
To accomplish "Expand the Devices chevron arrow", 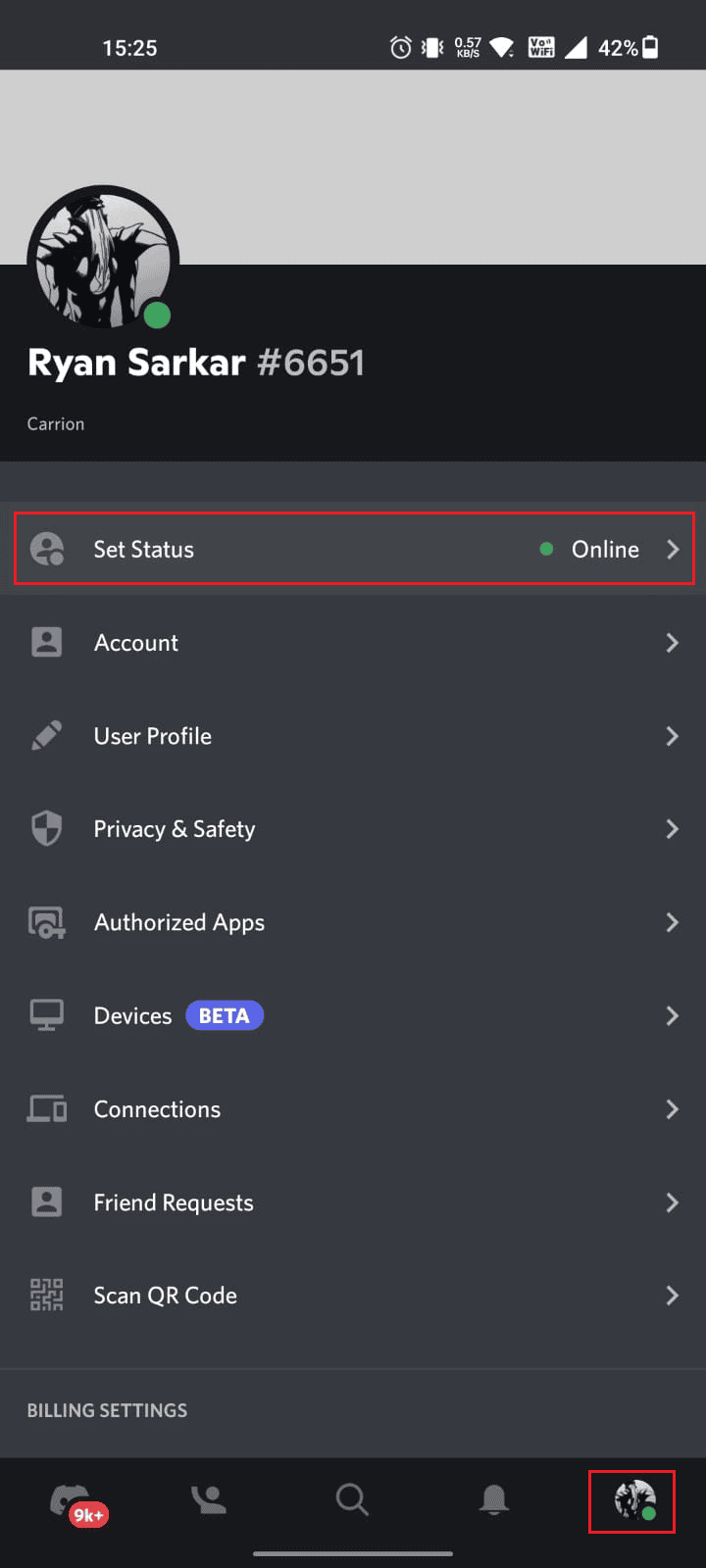I will [673, 1016].
